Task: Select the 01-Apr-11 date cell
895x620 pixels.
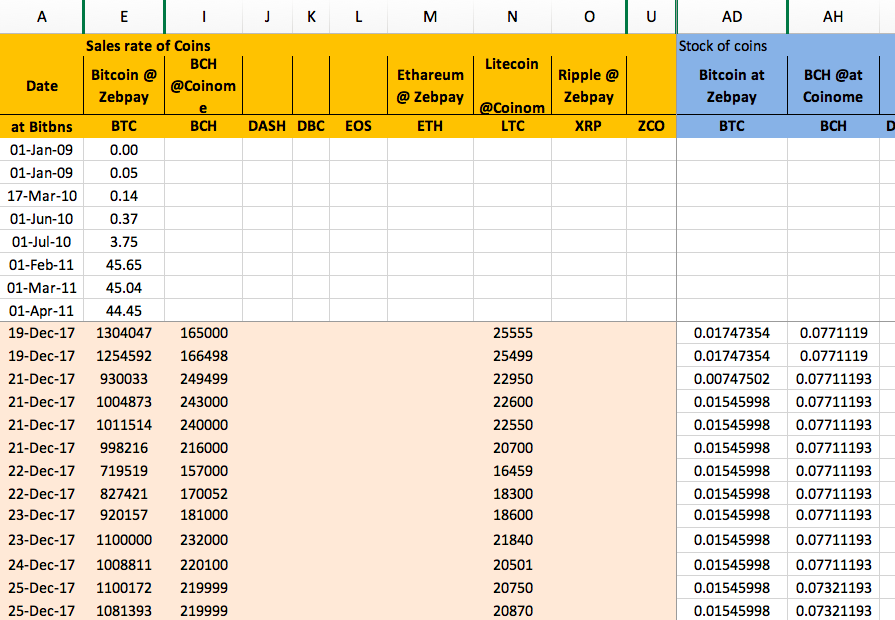Action: coord(42,311)
